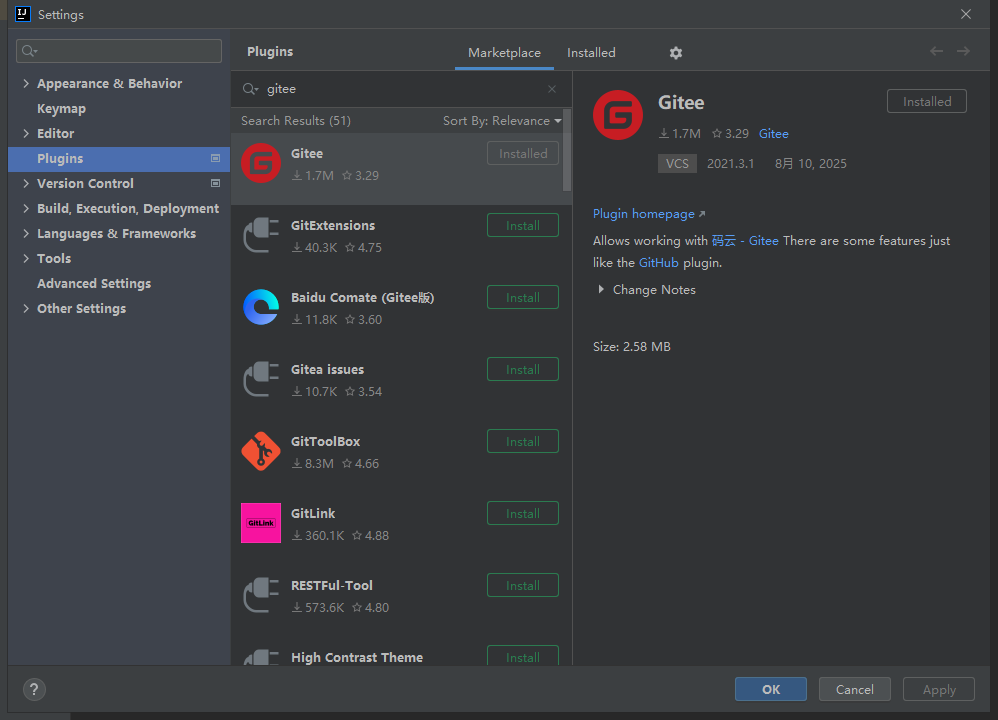Click the GitExtensions plug icon
998x720 pixels.
pyautogui.click(x=261, y=235)
